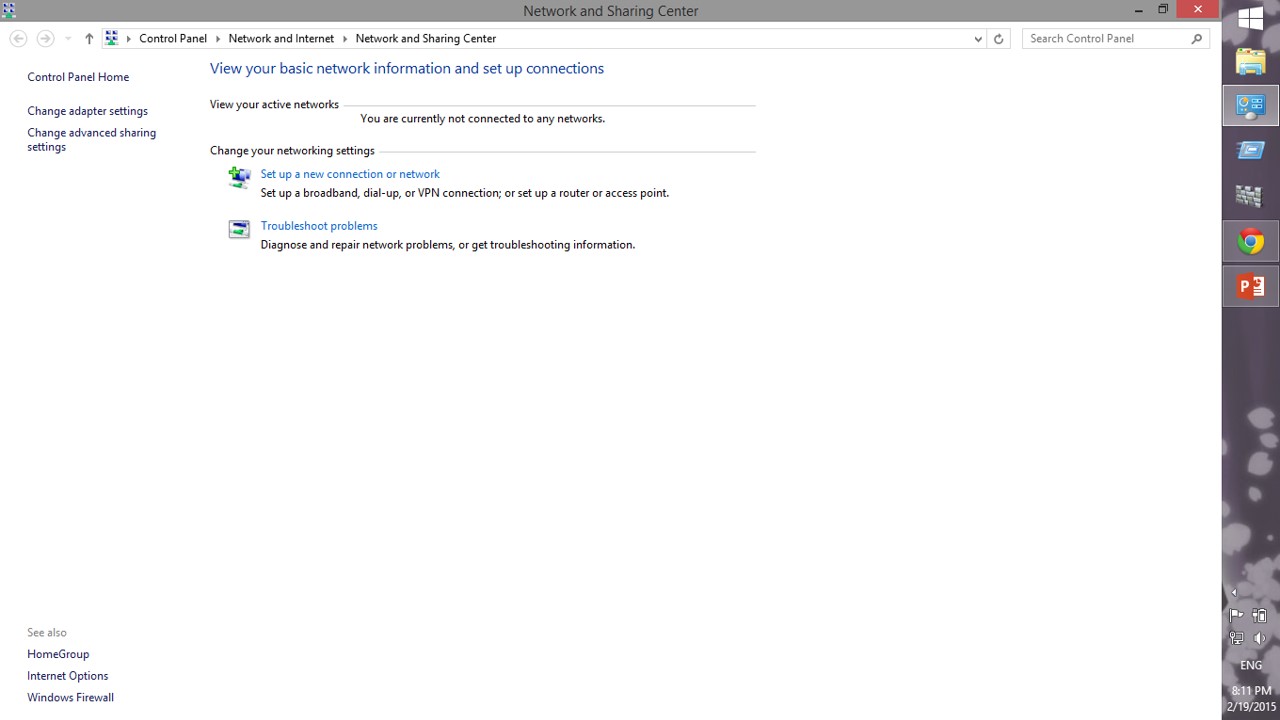1280x720 pixels.
Task: Open File Explorer from the taskbar
Action: [x=1250, y=62]
